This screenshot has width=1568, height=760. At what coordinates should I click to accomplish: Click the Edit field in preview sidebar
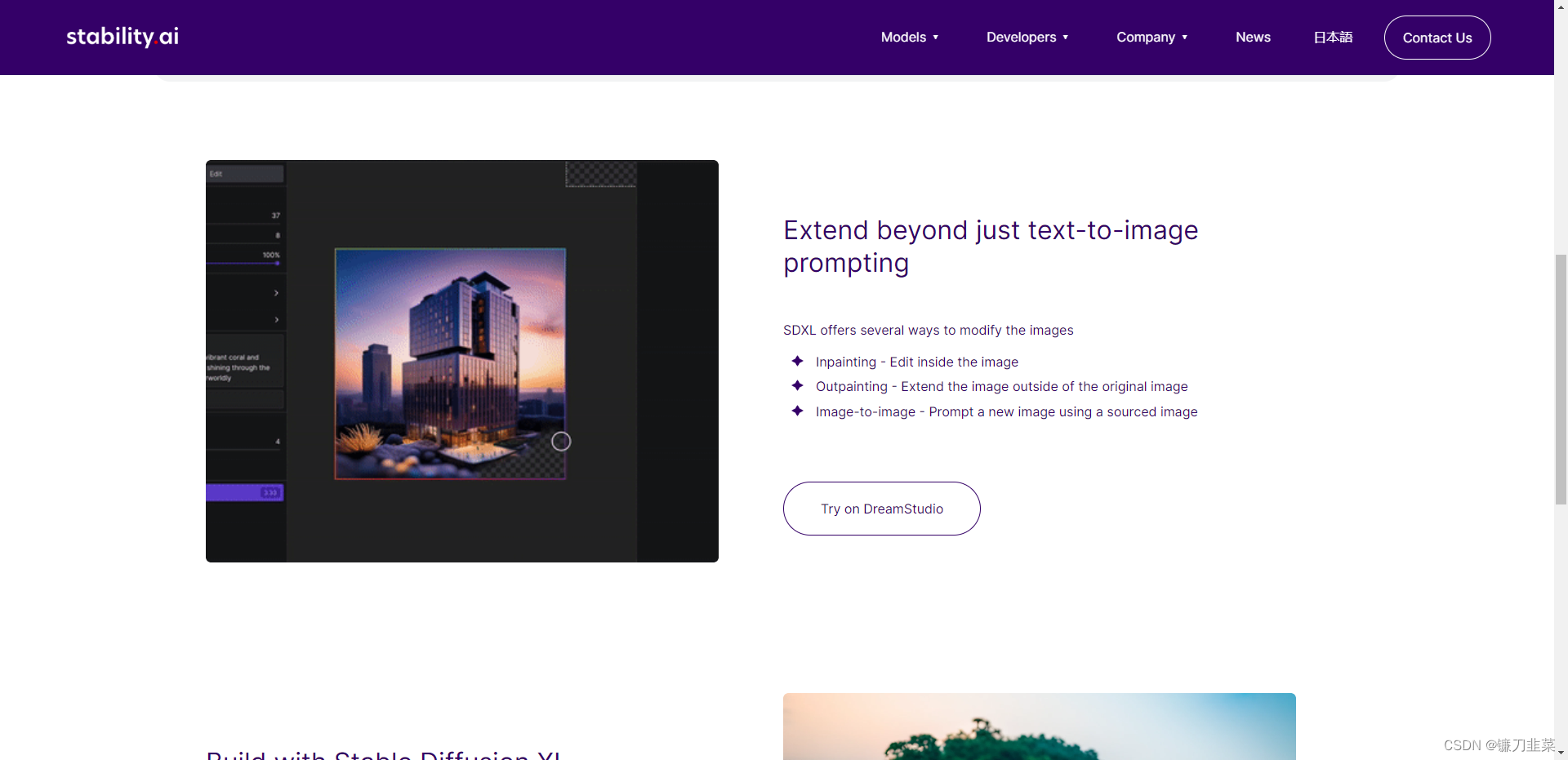245,174
